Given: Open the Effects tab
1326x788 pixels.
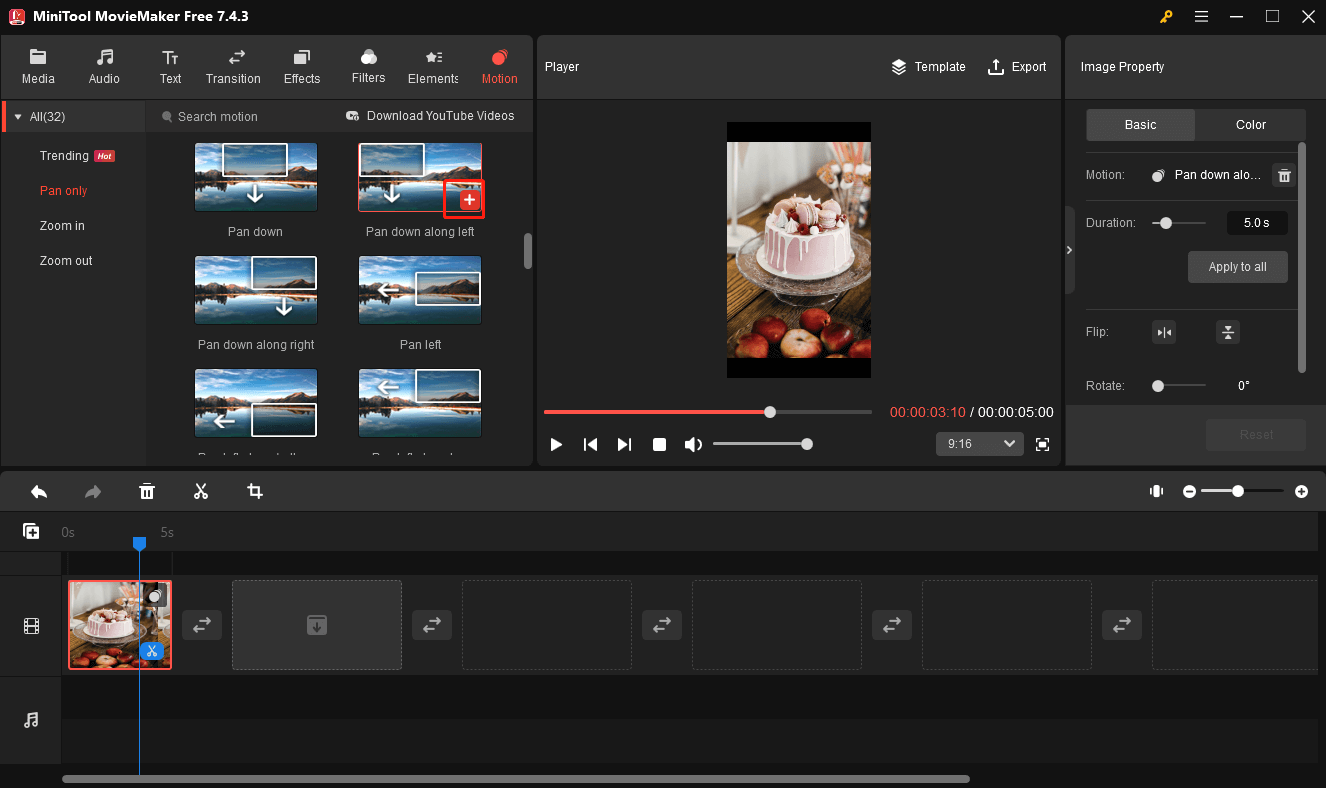Looking at the screenshot, I should 301,67.
